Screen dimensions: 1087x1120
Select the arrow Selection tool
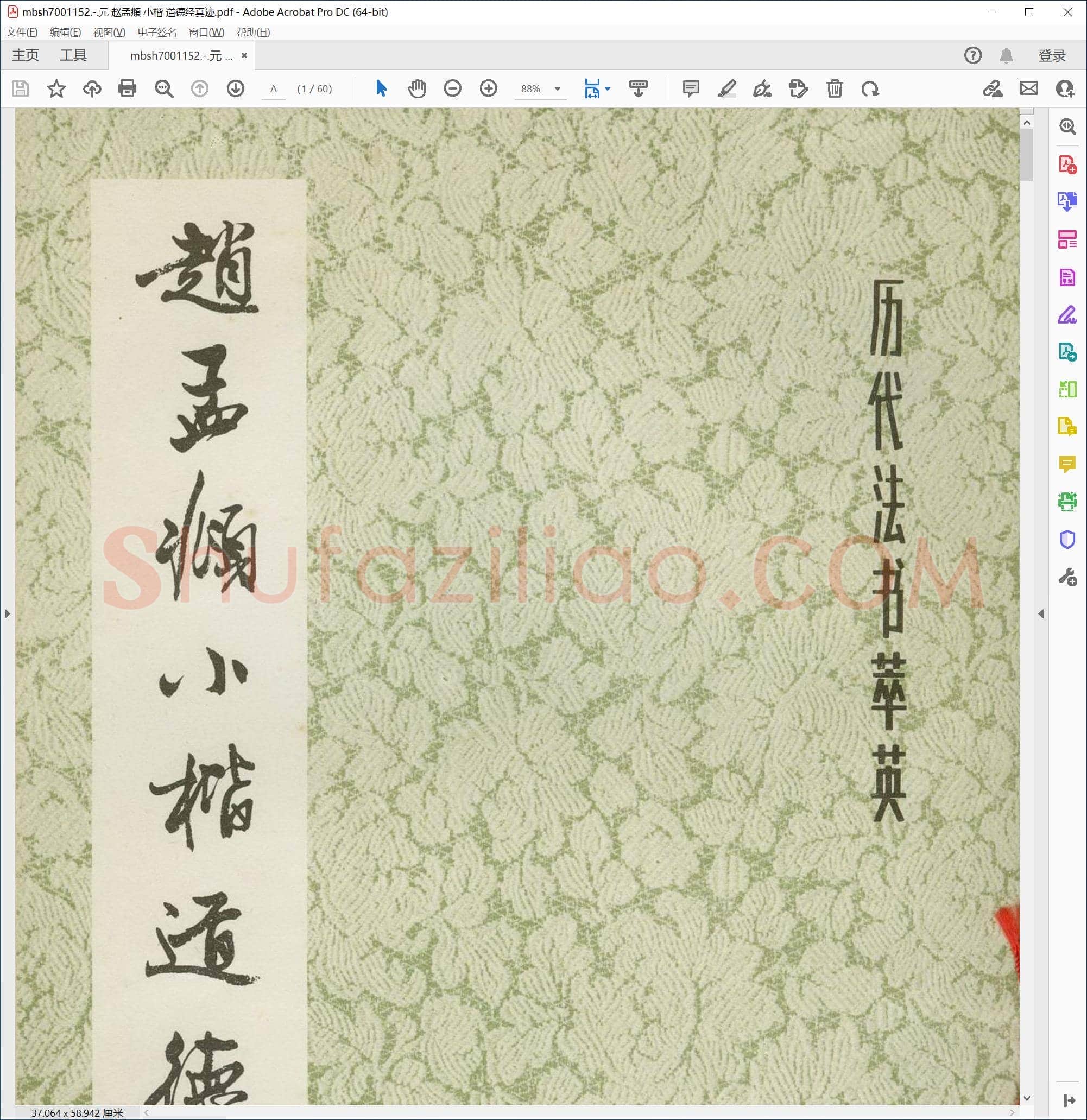tap(381, 88)
